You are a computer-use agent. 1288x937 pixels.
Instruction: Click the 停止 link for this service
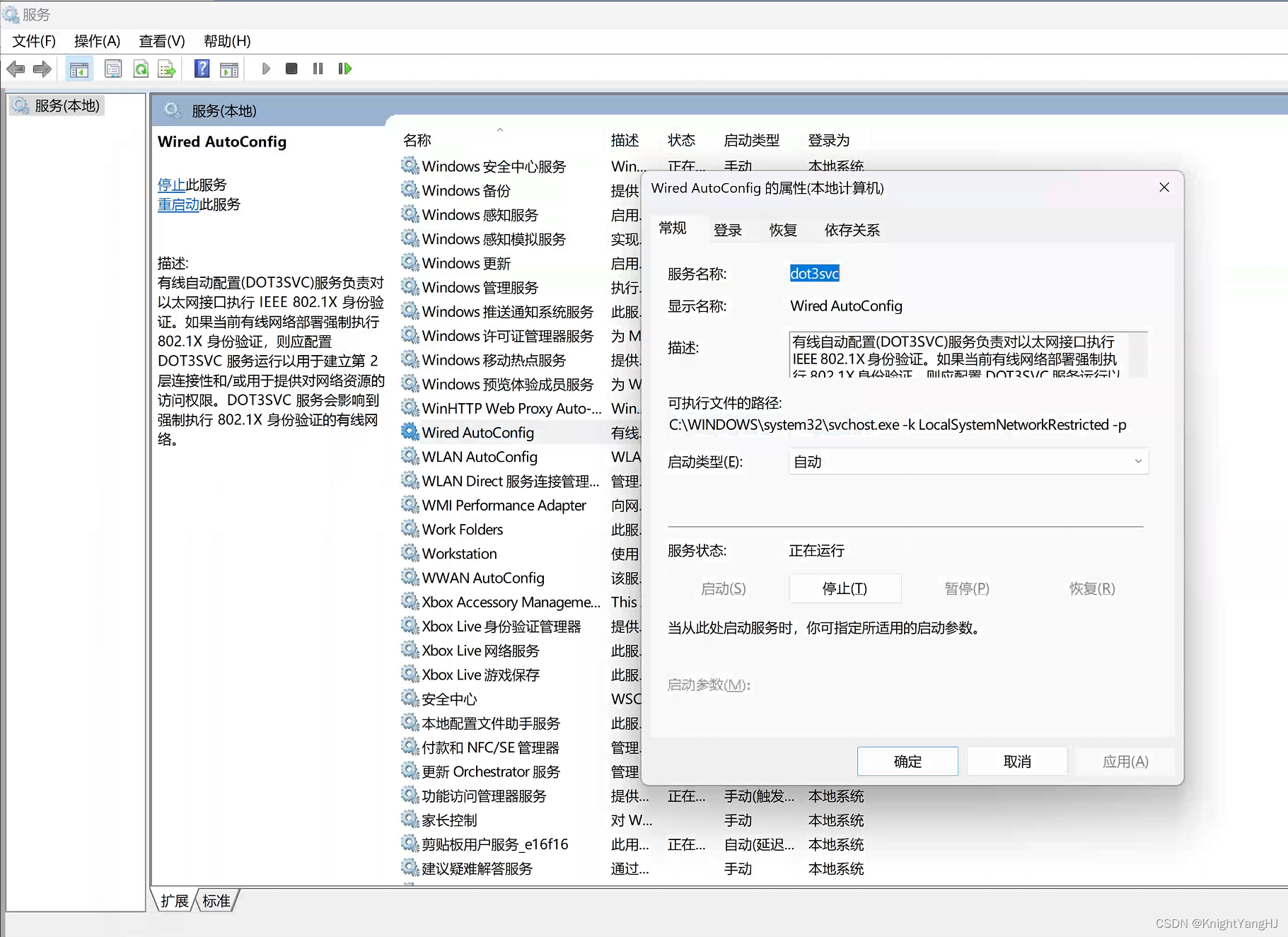coord(171,185)
